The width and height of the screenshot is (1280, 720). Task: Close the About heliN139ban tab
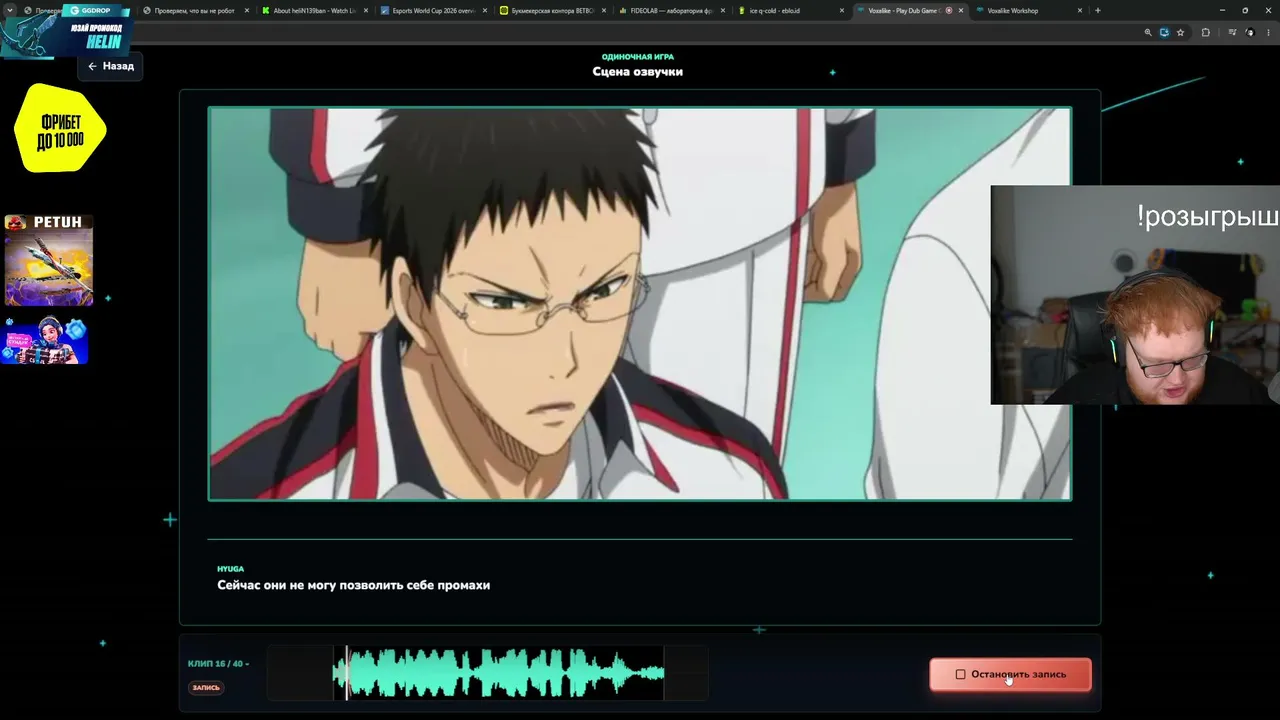coord(366,11)
